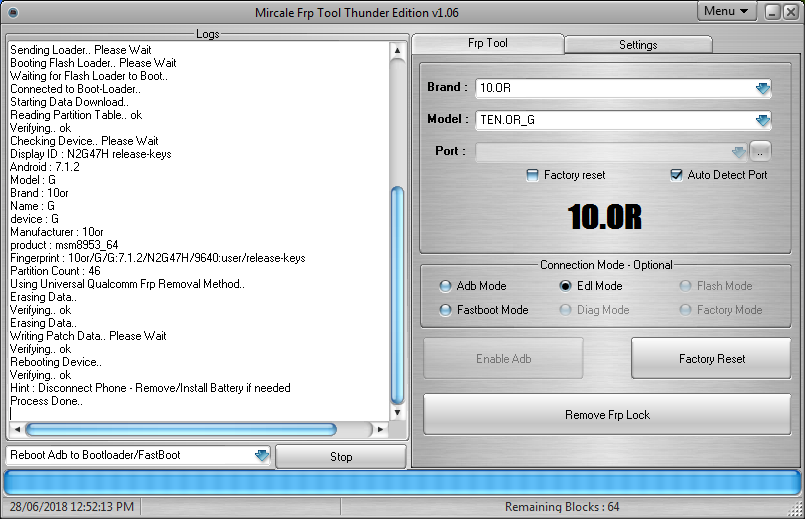Click the 'Fingerprint' log line
Screen dimensions: 805x519
[x=158, y=258]
